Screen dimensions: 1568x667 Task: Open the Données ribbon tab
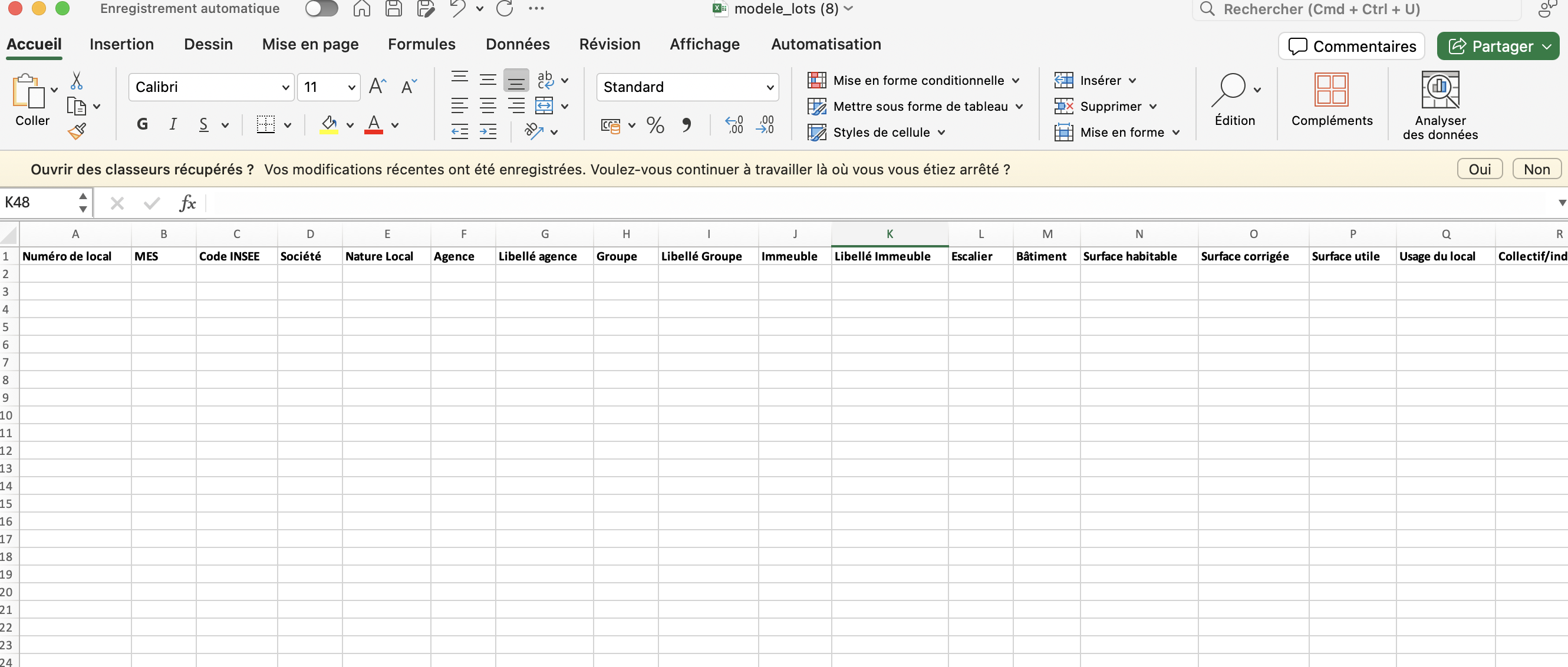(518, 44)
